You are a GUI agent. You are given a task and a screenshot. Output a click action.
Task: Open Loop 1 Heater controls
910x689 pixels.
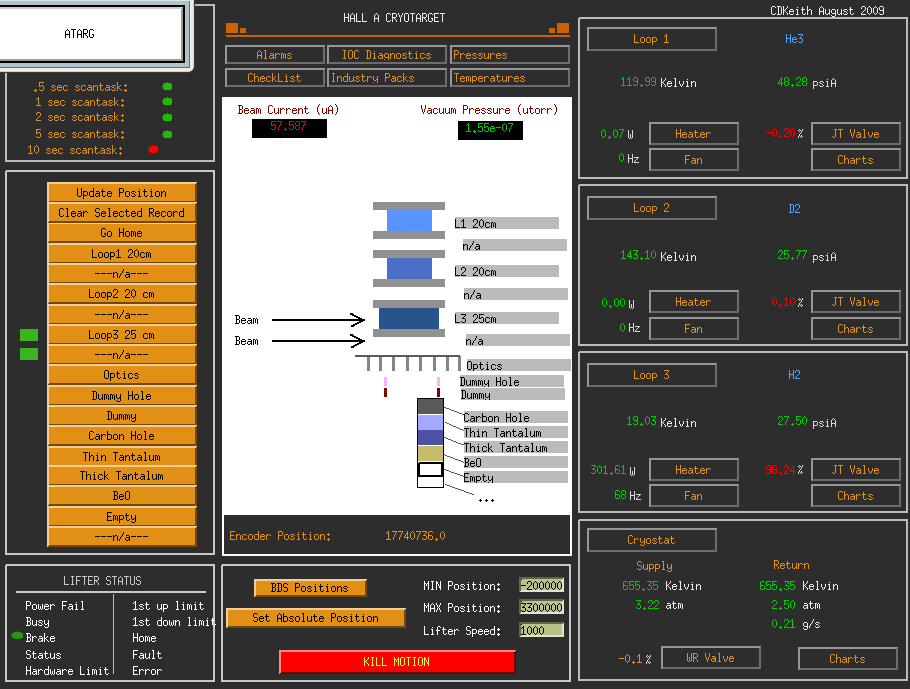(x=694, y=134)
